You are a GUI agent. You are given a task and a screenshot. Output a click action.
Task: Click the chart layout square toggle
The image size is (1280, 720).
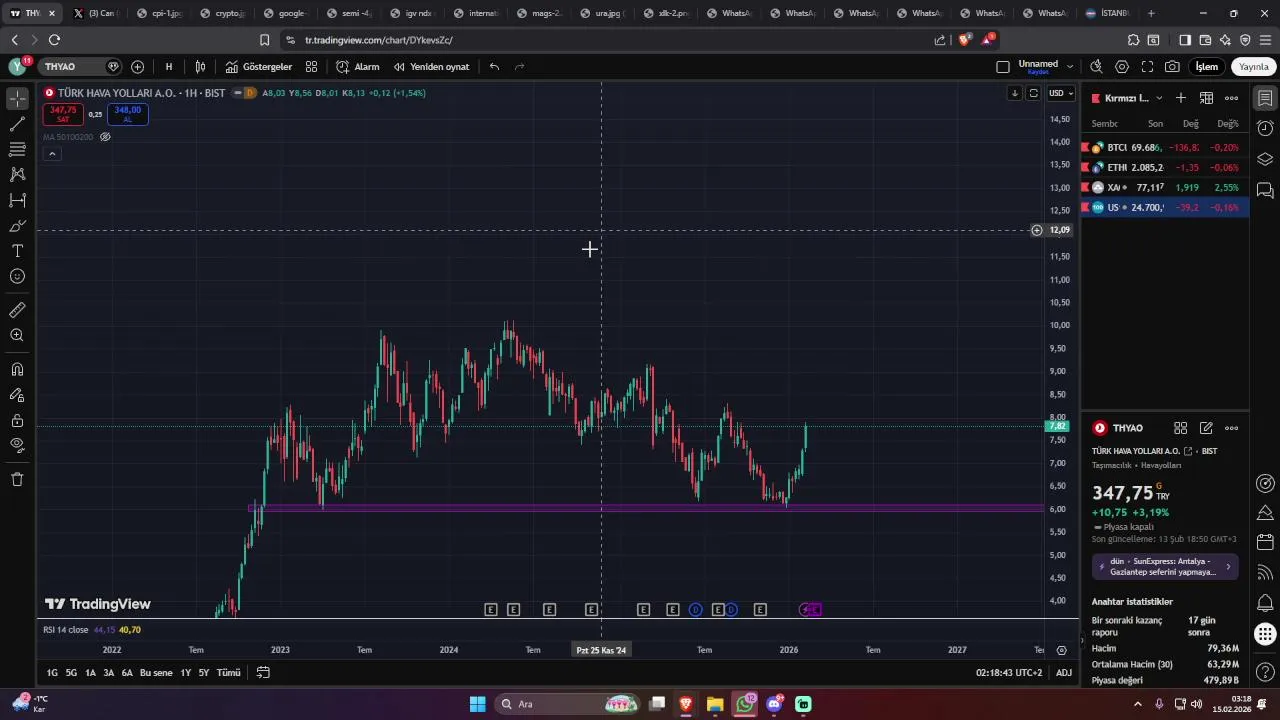(1003, 67)
